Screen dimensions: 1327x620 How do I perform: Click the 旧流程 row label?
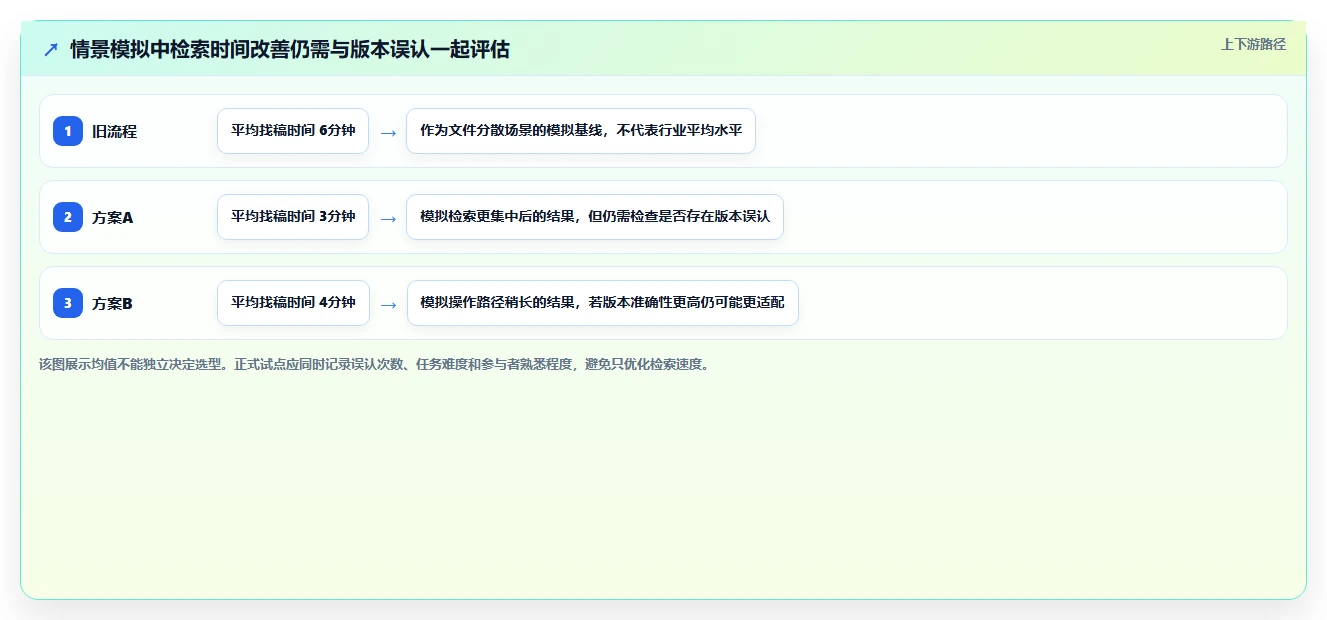point(114,131)
